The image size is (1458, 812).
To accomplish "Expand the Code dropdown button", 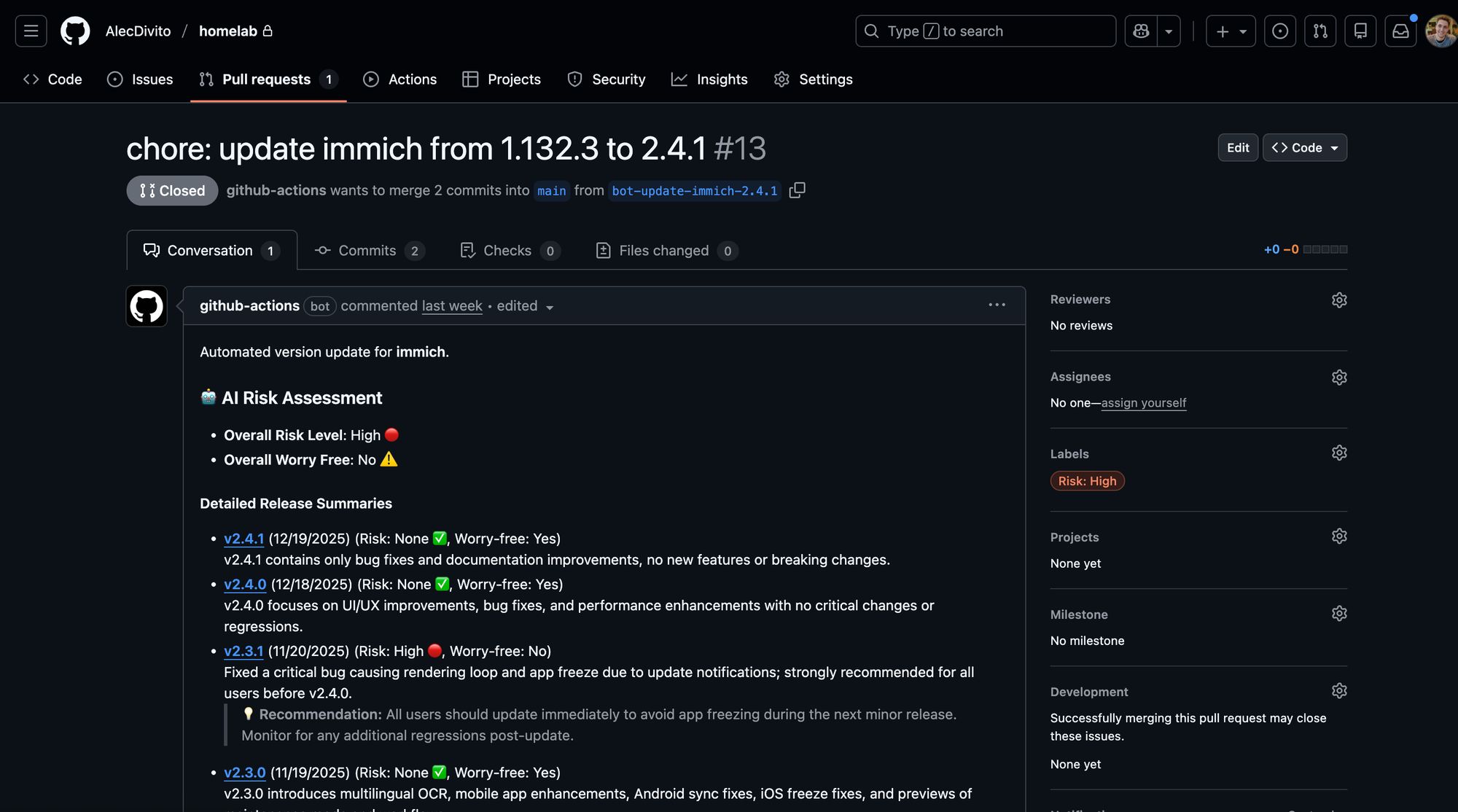I will point(1304,148).
